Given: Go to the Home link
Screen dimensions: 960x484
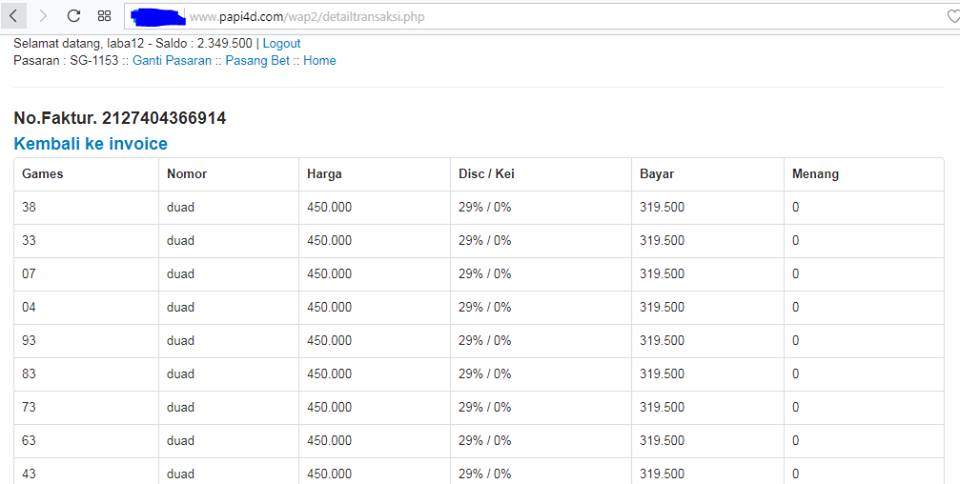Looking at the screenshot, I should click(x=319, y=61).
